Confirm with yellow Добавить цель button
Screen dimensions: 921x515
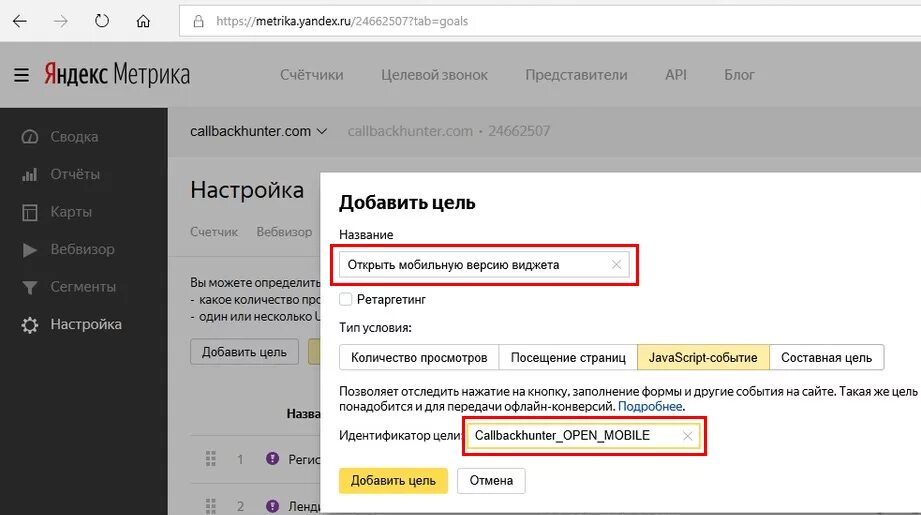[x=393, y=480]
